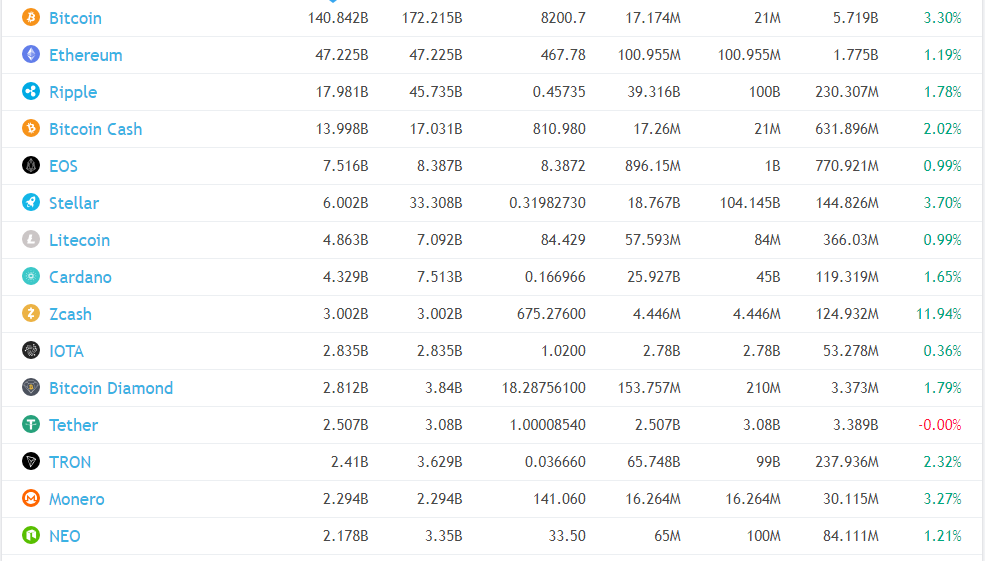Click the sort arrow above market cap
985x561 pixels.
[333, 2]
